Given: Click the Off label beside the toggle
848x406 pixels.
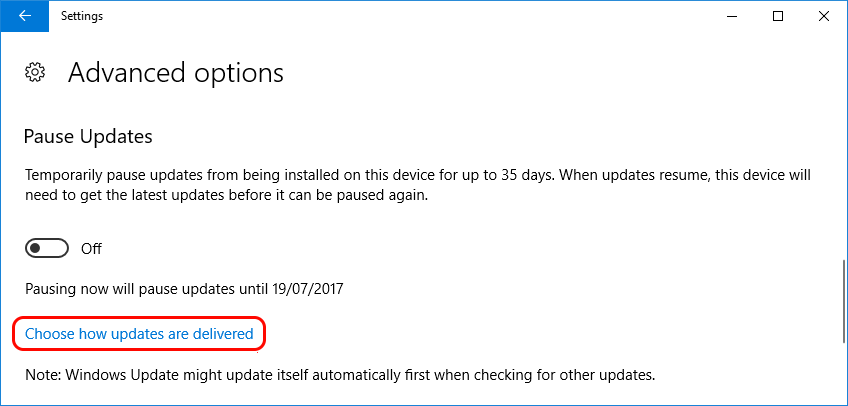Looking at the screenshot, I should pos(91,249).
